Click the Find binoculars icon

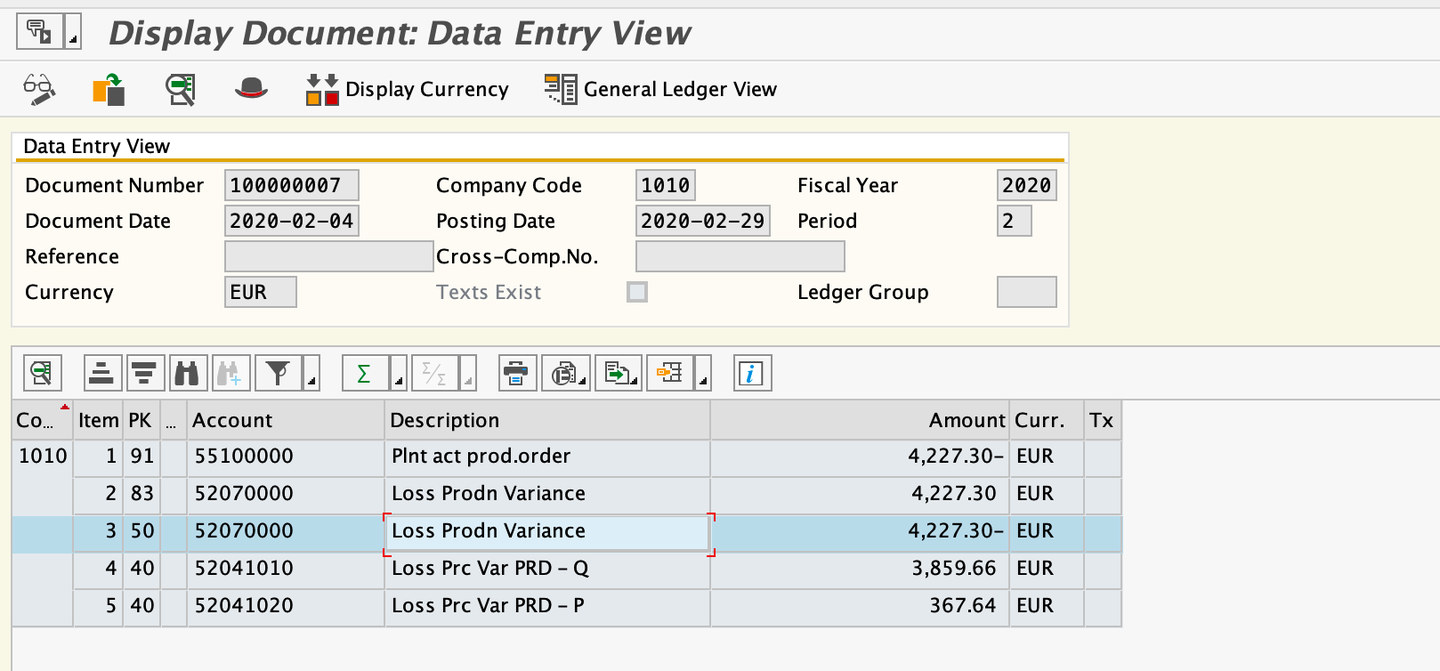pos(187,374)
